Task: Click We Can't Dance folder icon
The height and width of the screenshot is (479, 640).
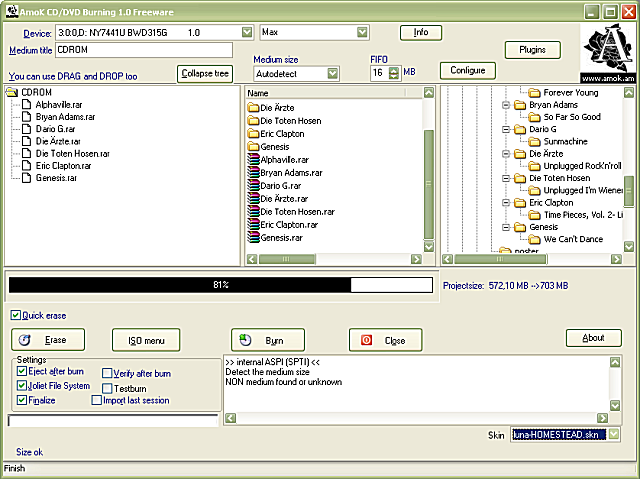Action: coord(534,239)
